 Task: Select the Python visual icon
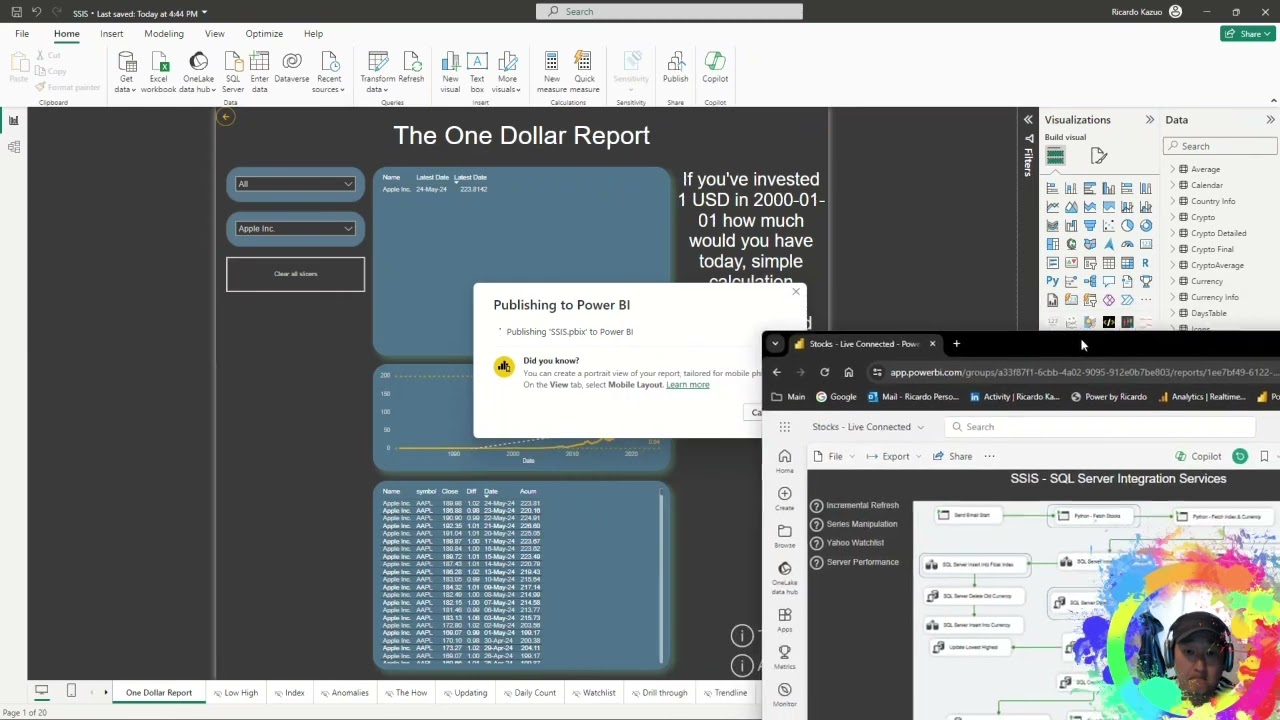pos(1052,281)
